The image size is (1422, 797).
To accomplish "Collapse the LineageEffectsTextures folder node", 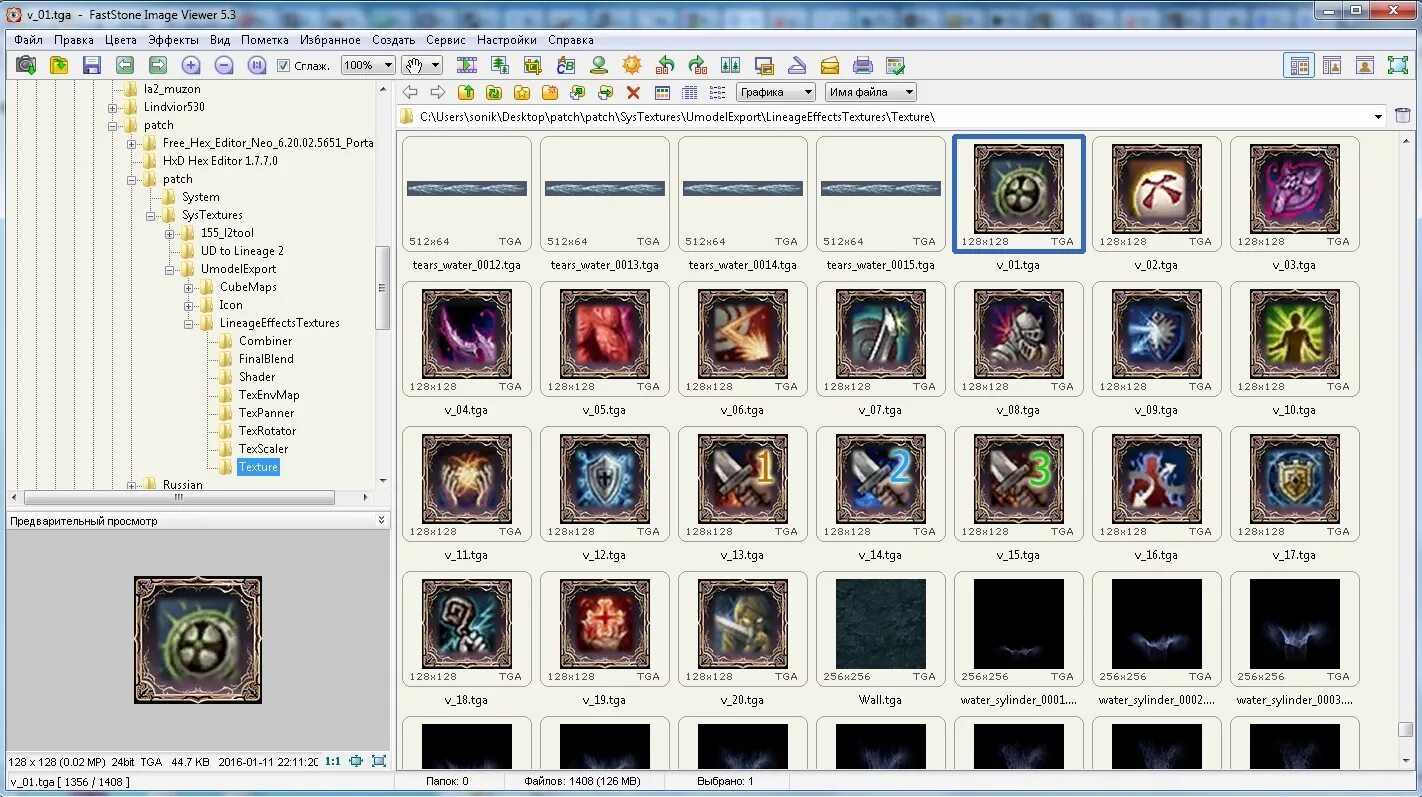I will pyautogui.click(x=190, y=323).
